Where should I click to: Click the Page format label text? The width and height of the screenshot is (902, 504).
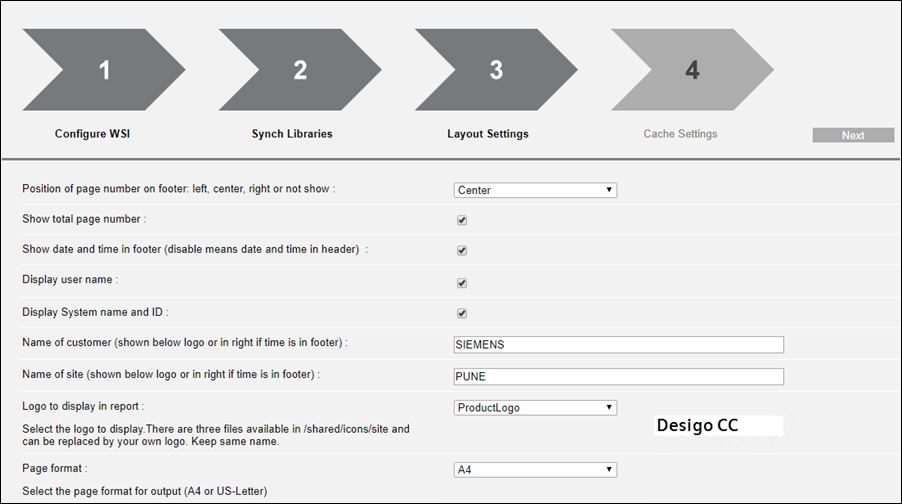(54, 468)
